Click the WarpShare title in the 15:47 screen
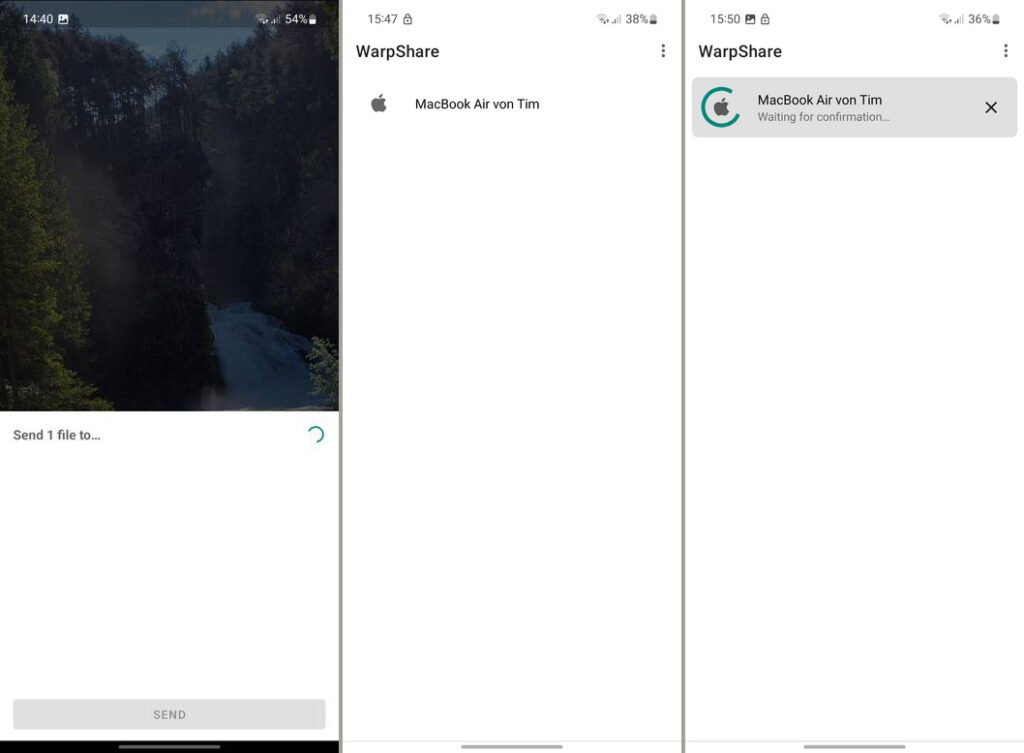Screen dimensions: 1024x753 click(397, 52)
